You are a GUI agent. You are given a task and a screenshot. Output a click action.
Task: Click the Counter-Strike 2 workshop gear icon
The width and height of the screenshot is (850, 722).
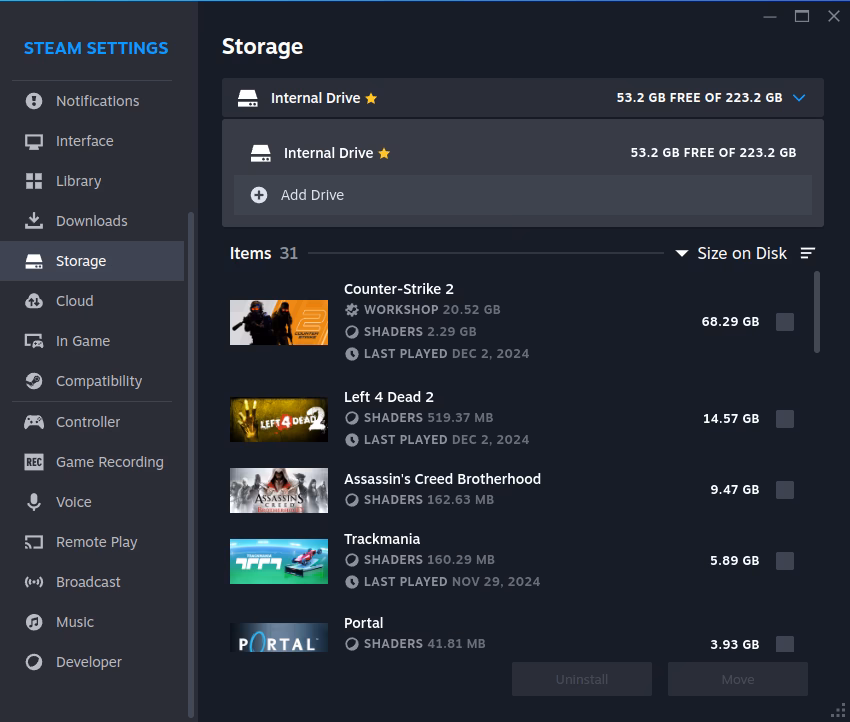(352, 310)
